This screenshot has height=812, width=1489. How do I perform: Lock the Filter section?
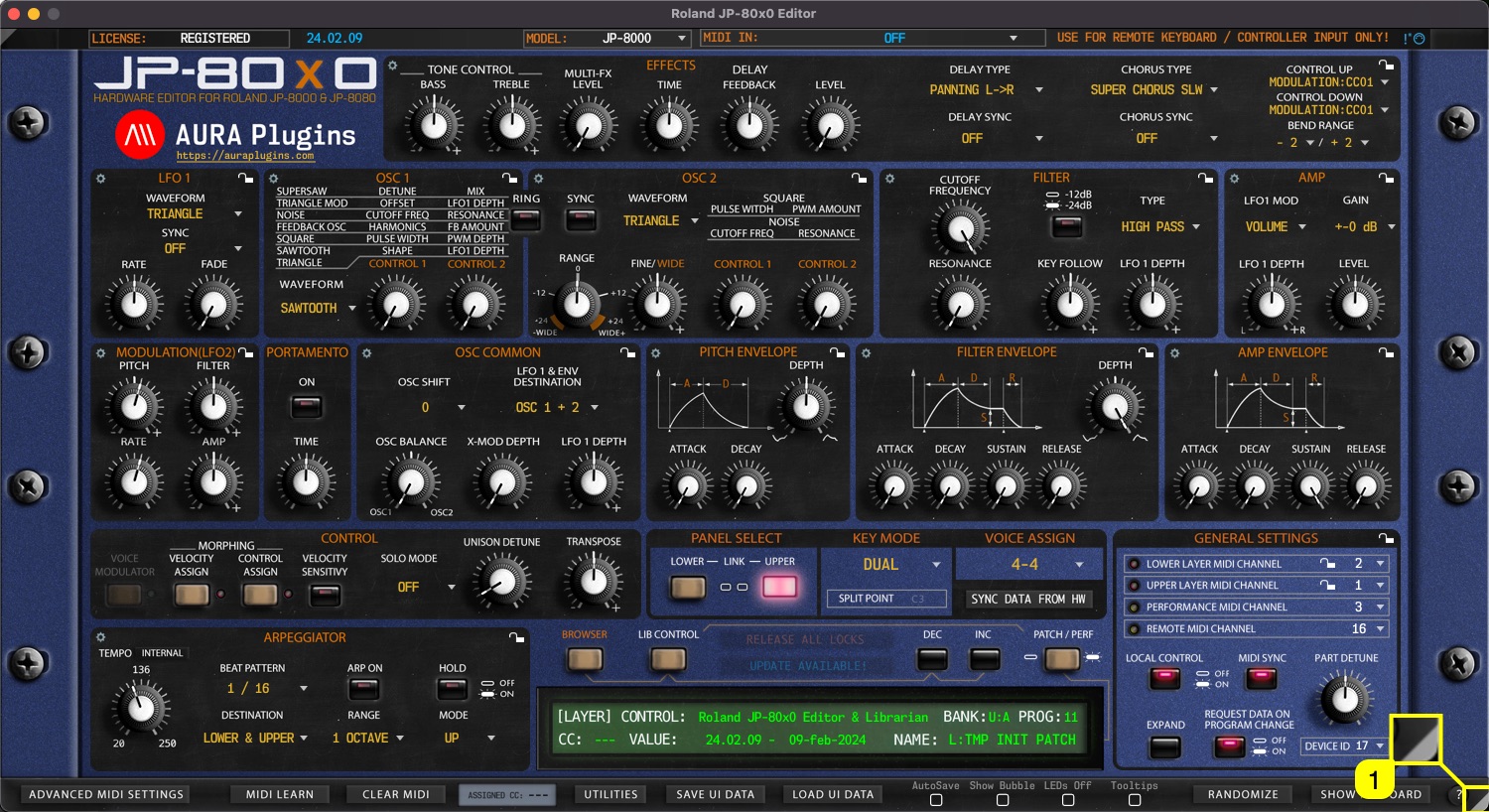tap(1205, 179)
